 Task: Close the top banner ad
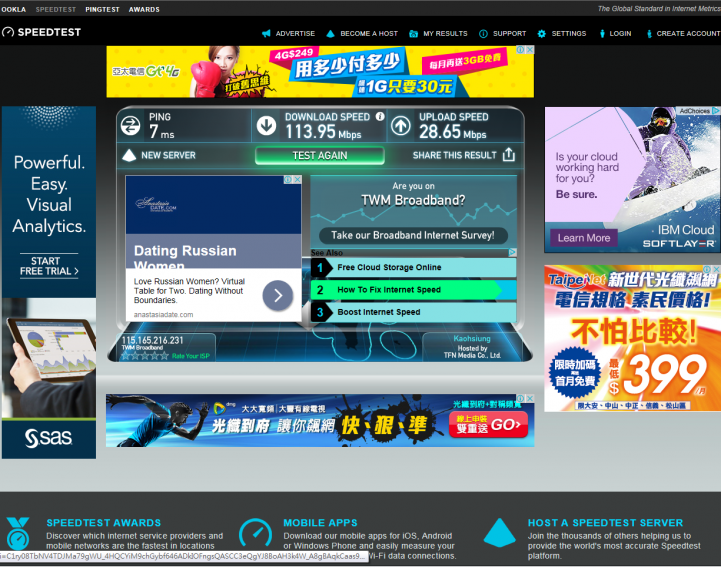click(530, 50)
